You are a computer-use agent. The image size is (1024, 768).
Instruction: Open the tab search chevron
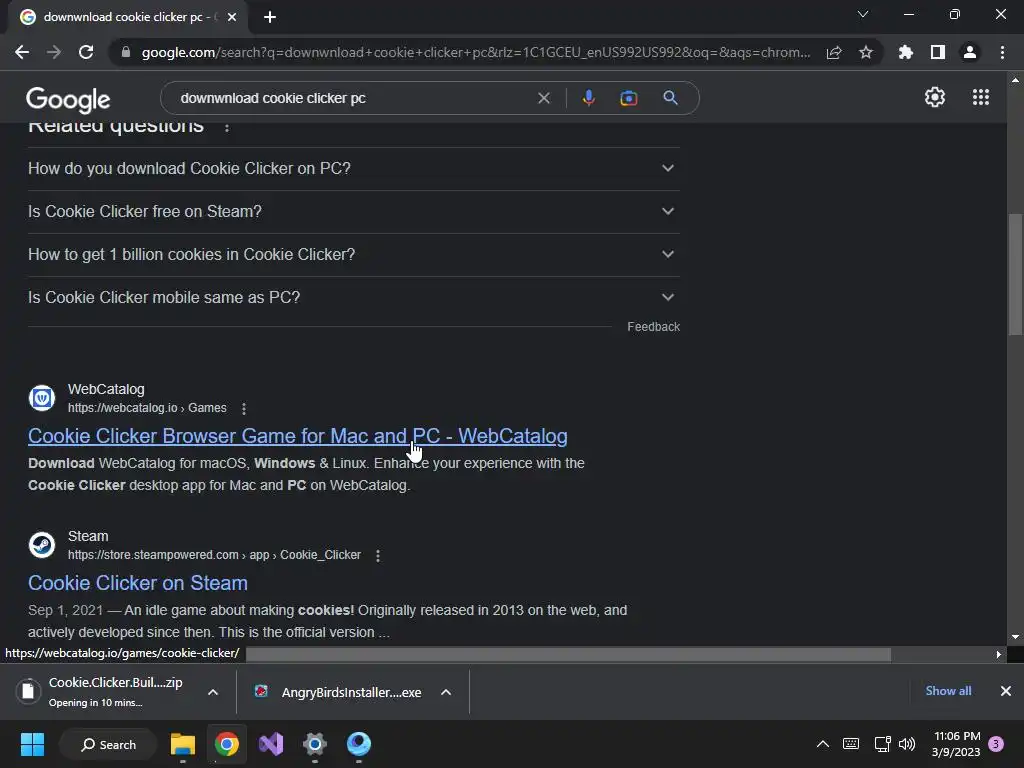point(863,14)
